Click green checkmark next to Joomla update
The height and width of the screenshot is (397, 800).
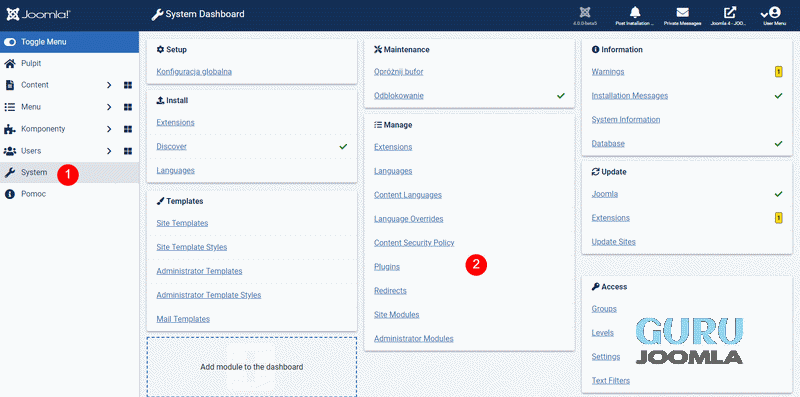pos(778,194)
